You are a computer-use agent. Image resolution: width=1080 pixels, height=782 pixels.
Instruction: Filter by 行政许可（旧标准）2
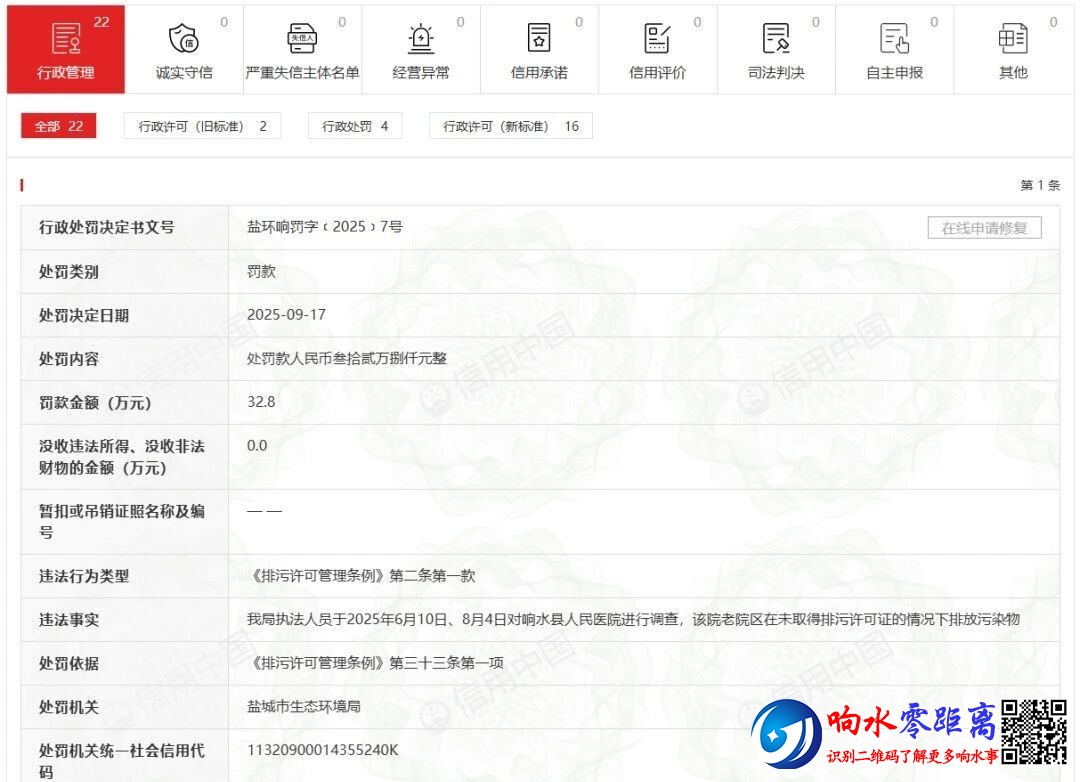[202, 126]
